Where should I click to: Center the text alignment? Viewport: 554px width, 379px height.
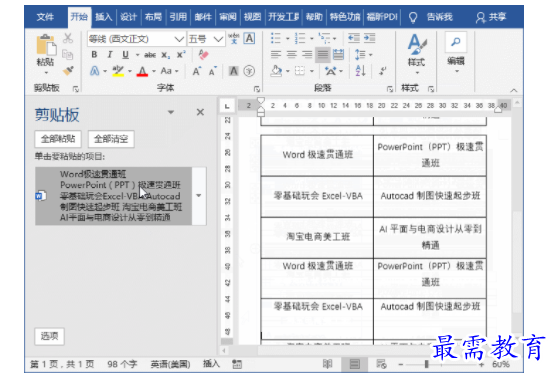coord(291,54)
